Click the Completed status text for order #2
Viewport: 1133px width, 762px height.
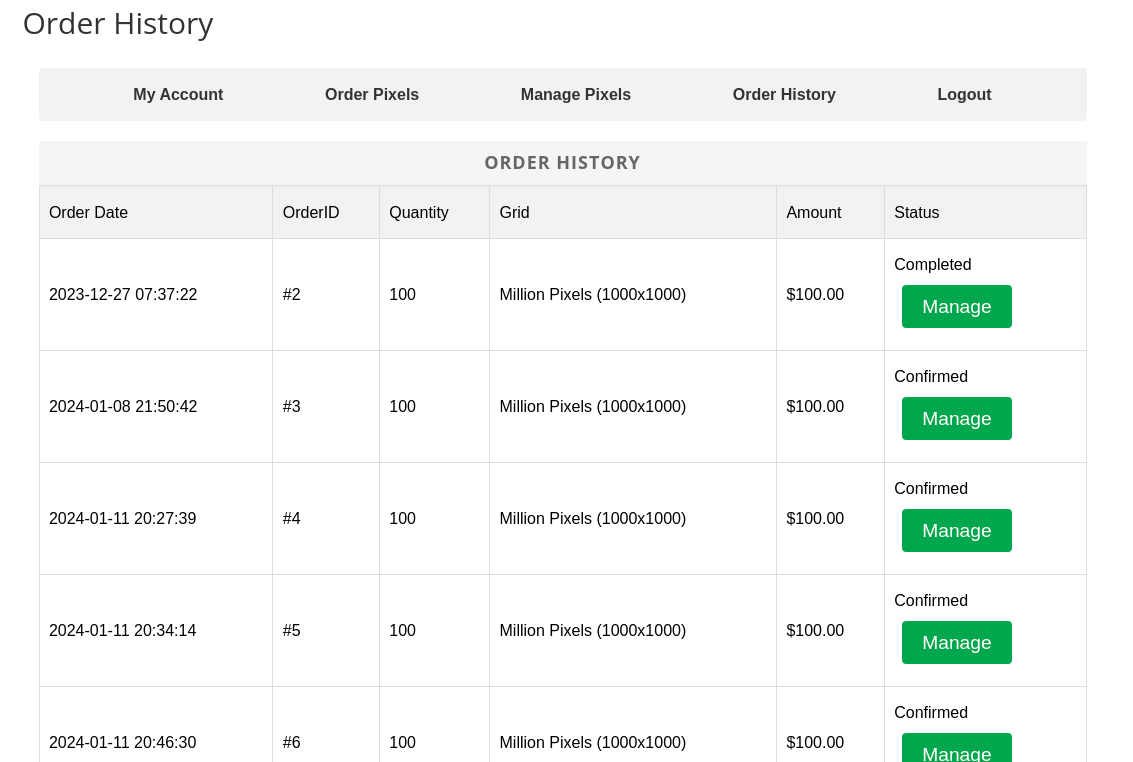pyautogui.click(x=932, y=265)
